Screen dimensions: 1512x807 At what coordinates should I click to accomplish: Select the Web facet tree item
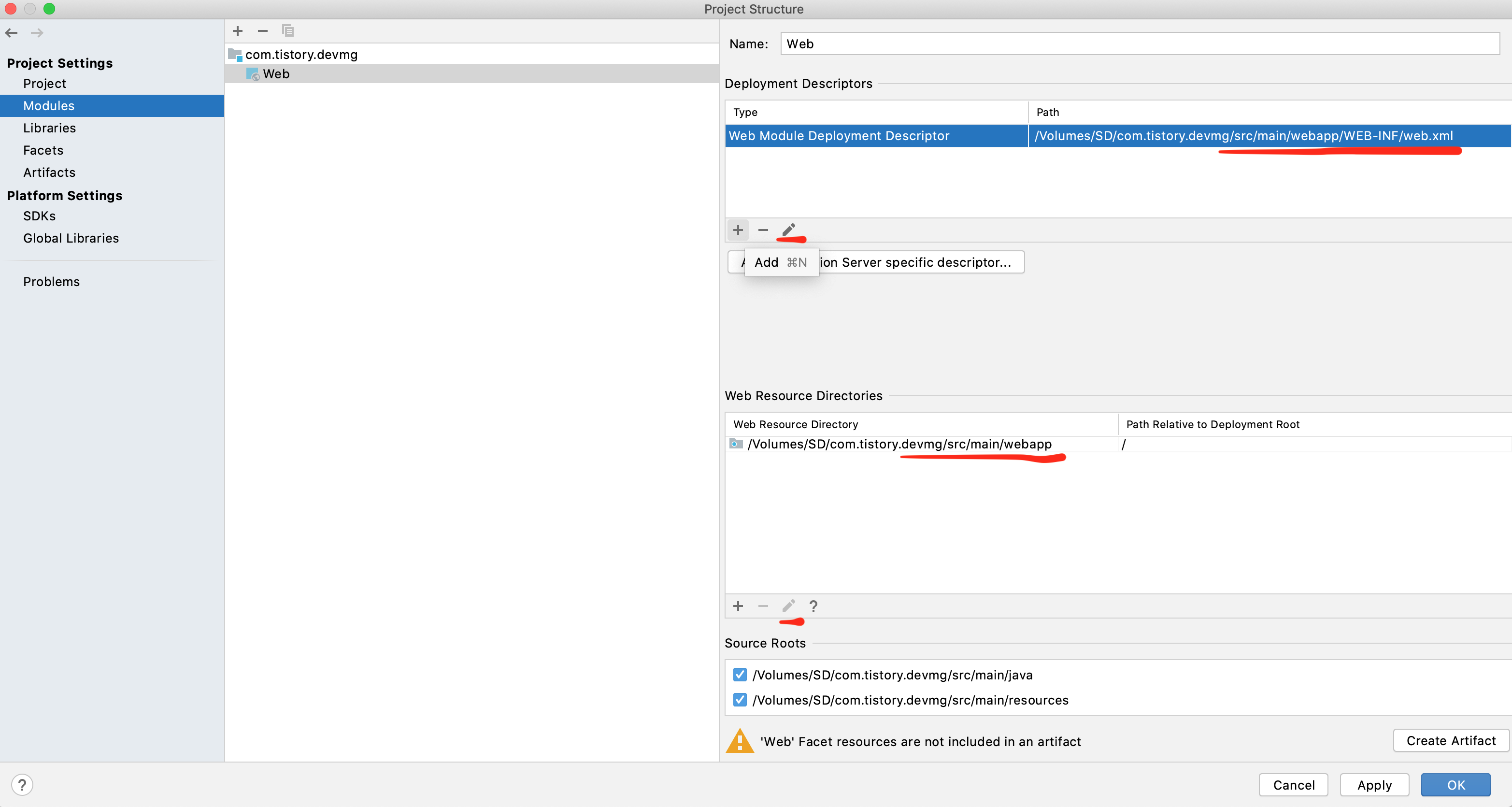tap(276, 74)
